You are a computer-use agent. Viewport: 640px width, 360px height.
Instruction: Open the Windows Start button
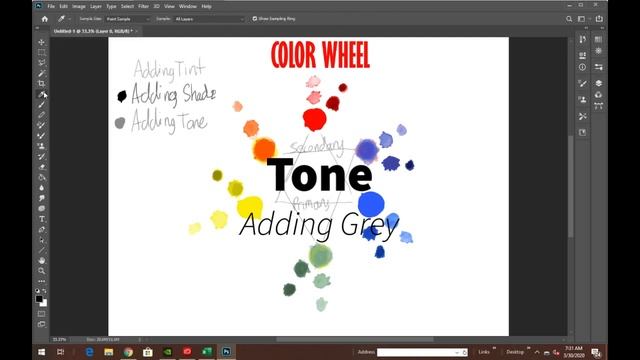pyautogui.click(x=42, y=352)
